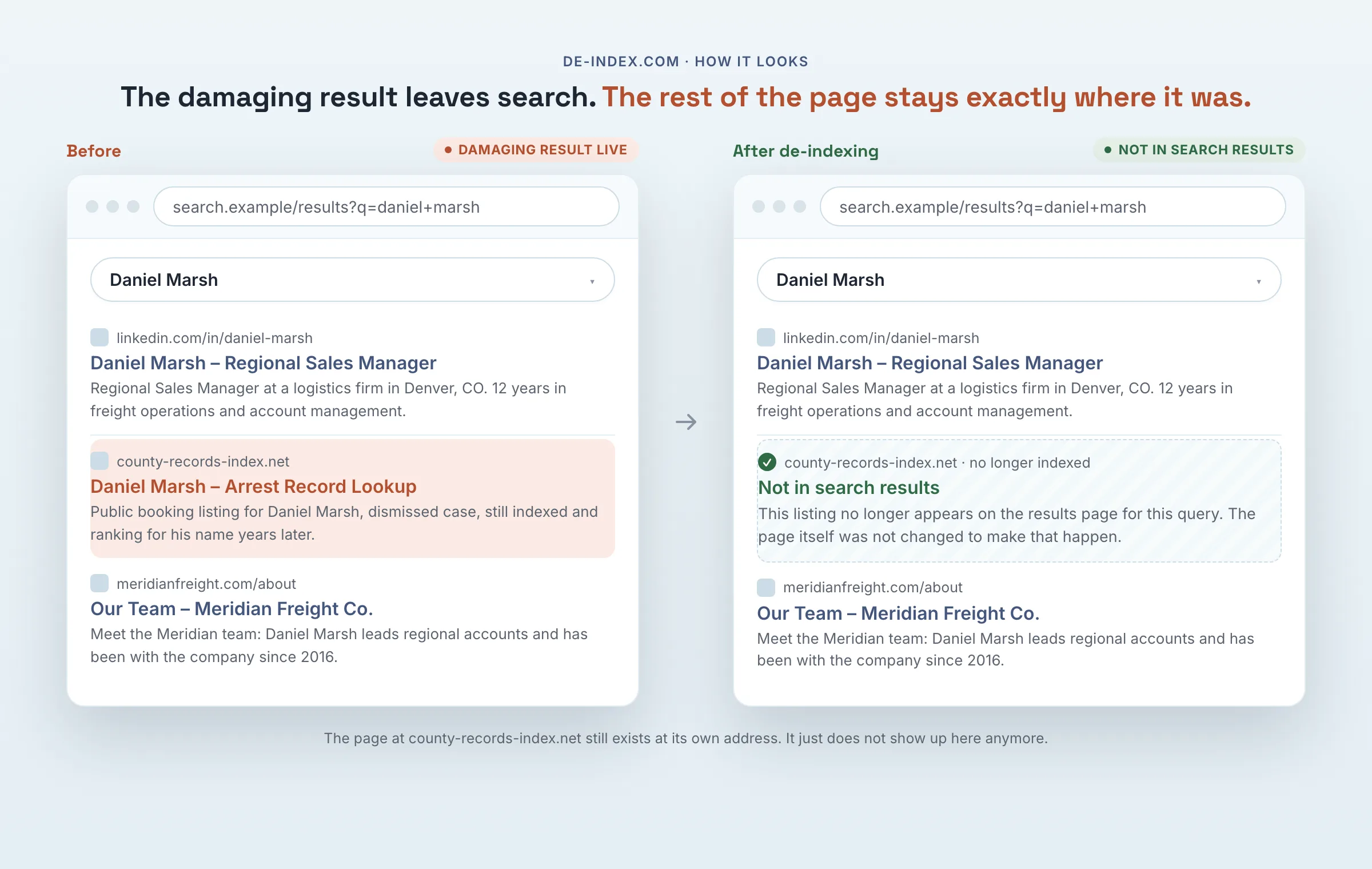The height and width of the screenshot is (869, 1372).
Task: Click the county-records-index.net favicon in Before panel
Action: [99, 461]
